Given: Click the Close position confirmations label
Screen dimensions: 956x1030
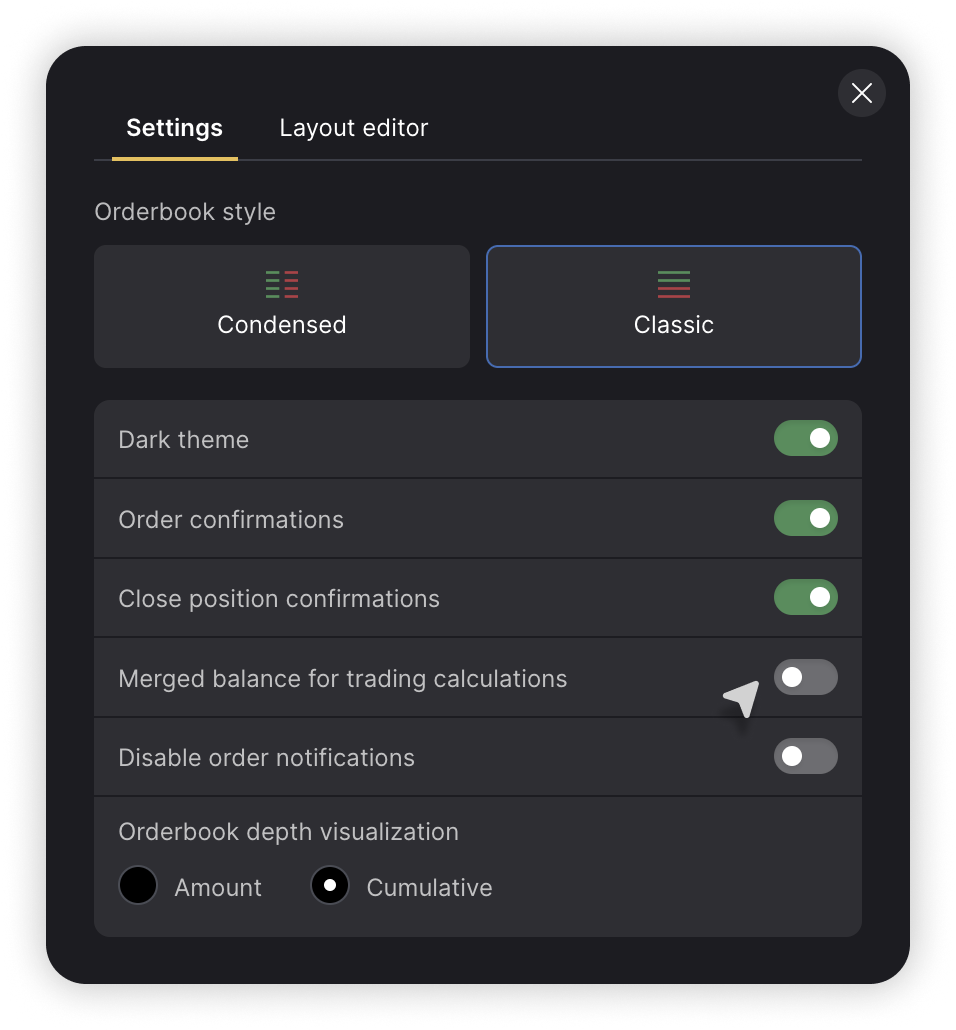Looking at the screenshot, I should click(279, 599).
